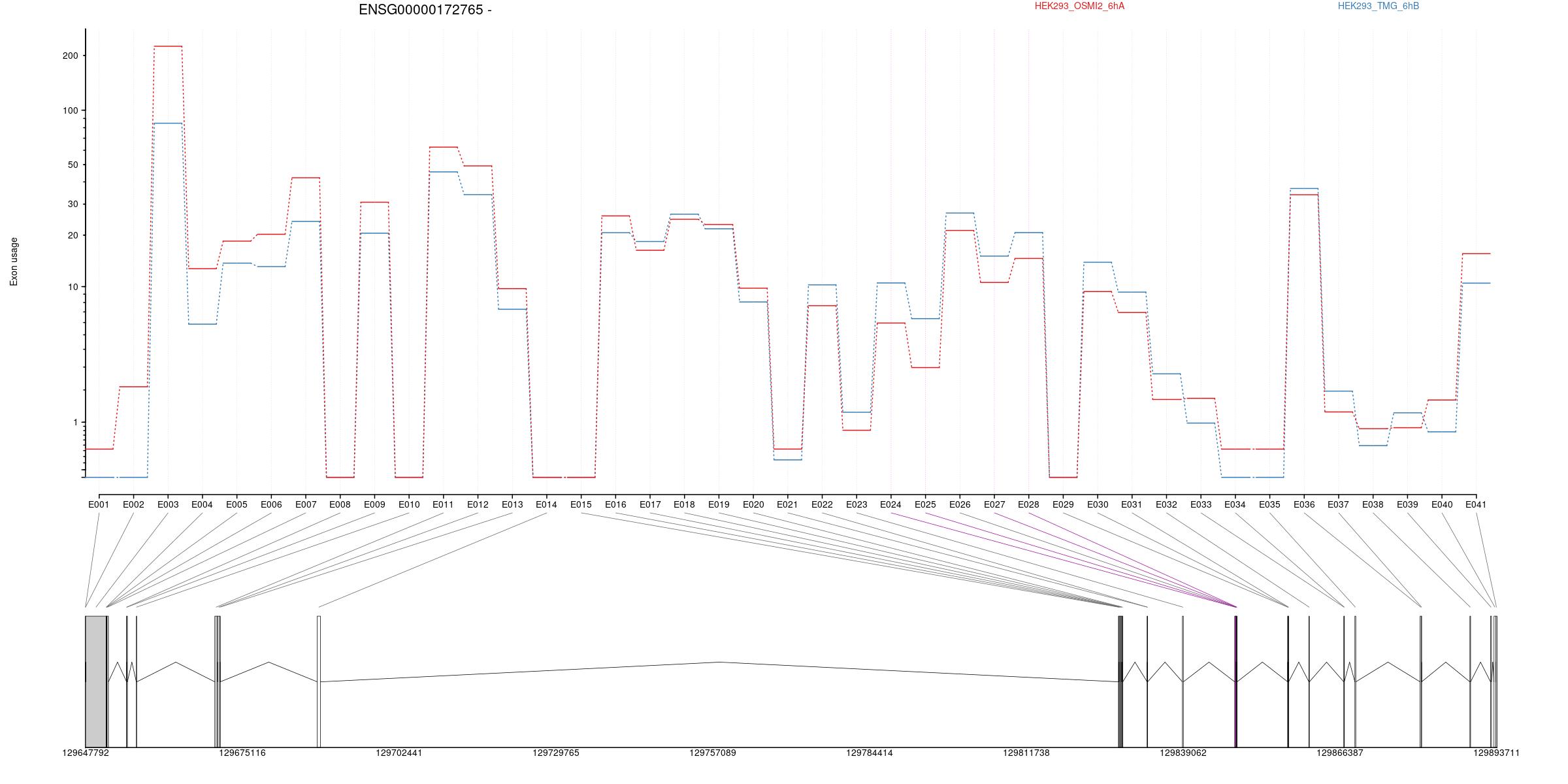Viewport: 1568px width, 784px height.
Task: Click y-axis tick value 200
Action: (70, 56)
